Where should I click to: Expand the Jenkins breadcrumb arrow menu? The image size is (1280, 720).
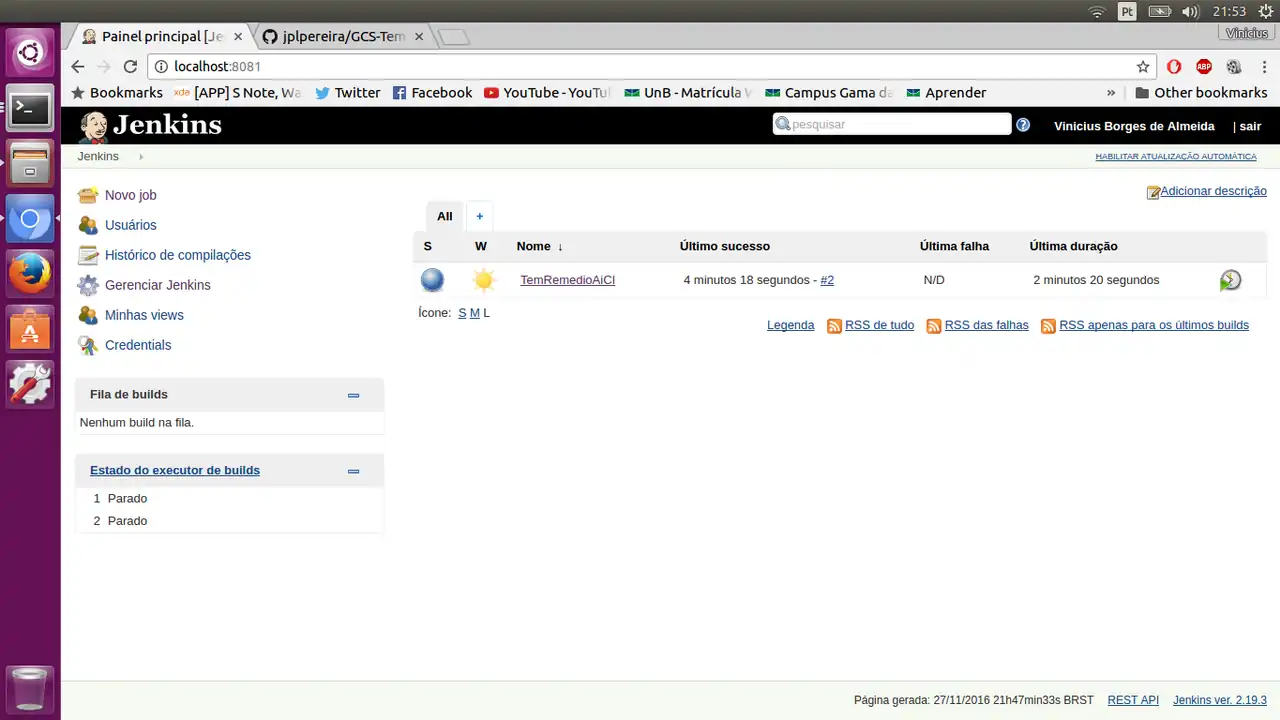[x=141, y=157]
